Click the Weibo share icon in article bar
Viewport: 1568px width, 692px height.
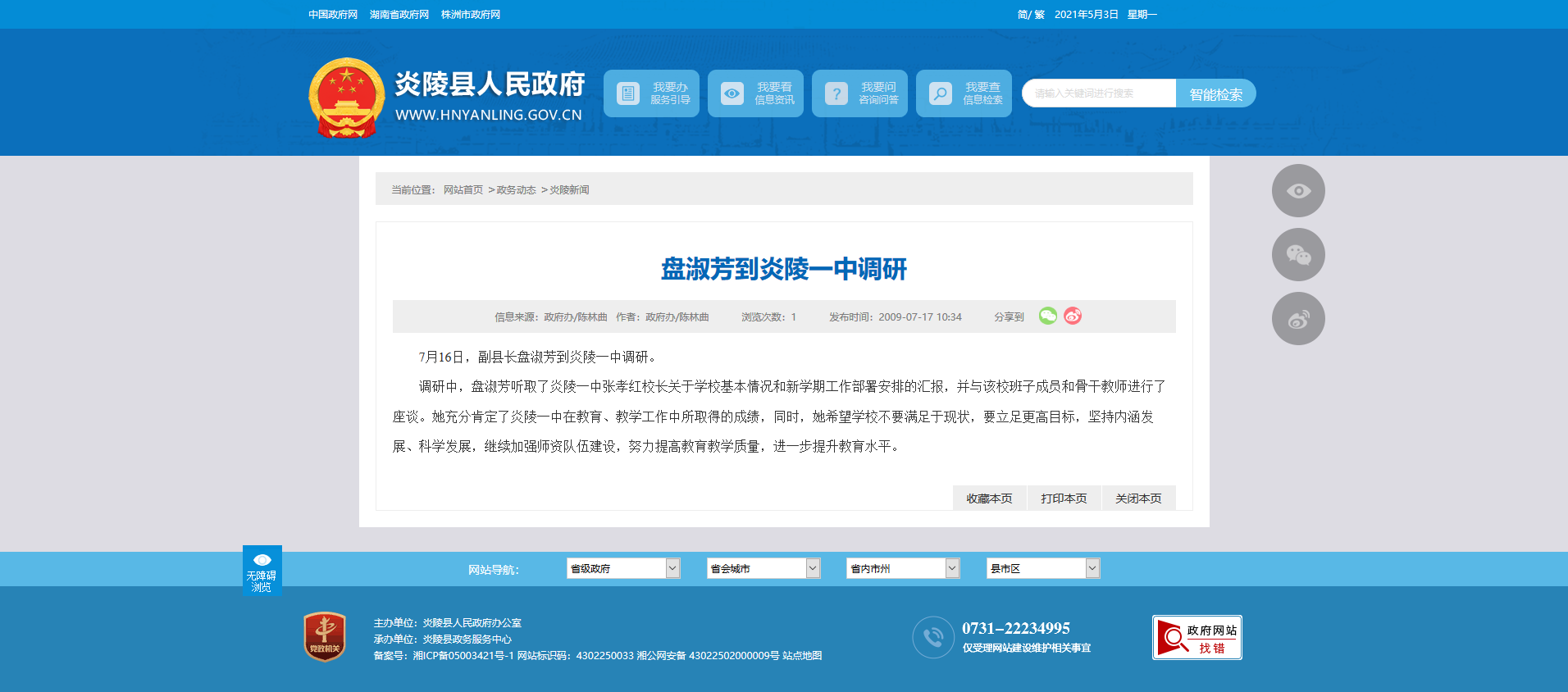[1073, 316]
